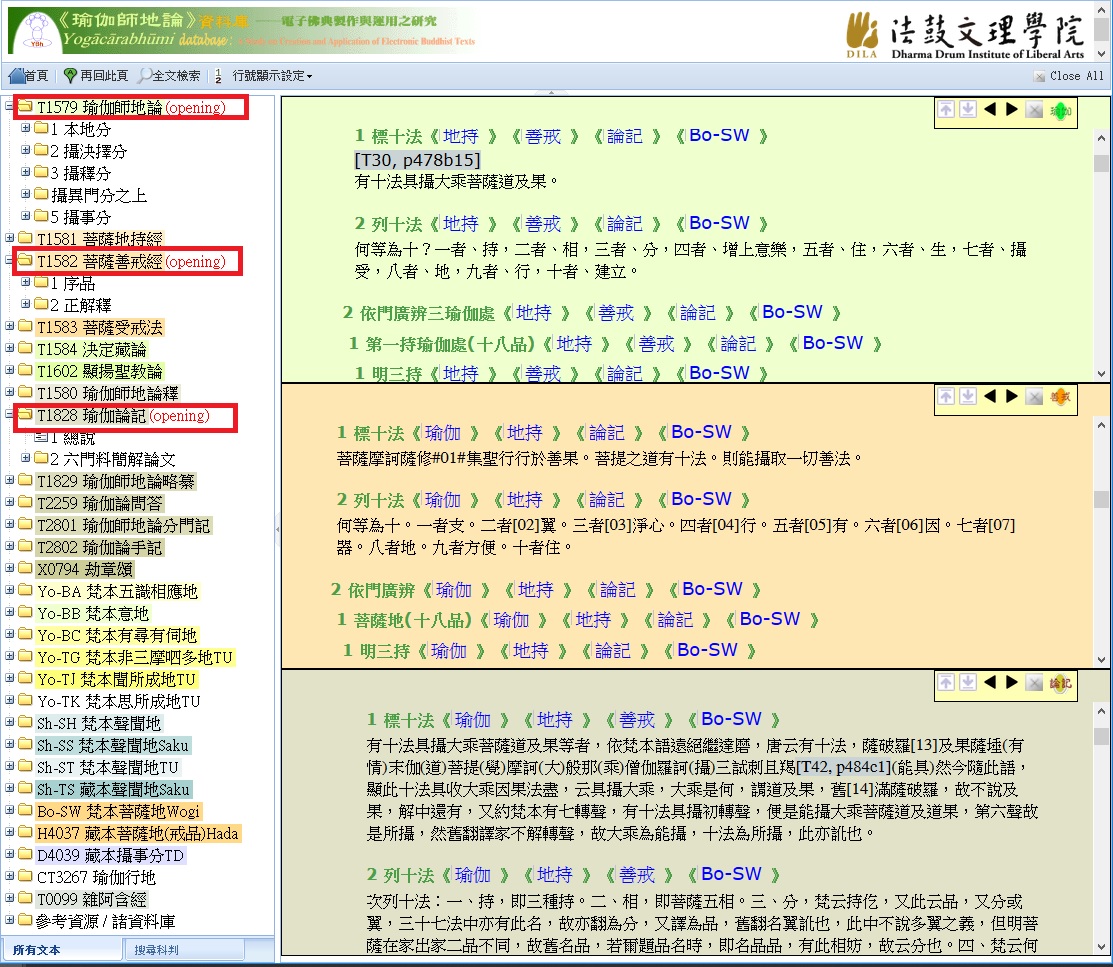Expand the T1583 菩薩受戒法 folder
1113x967 pixels.
click(10, 328)
